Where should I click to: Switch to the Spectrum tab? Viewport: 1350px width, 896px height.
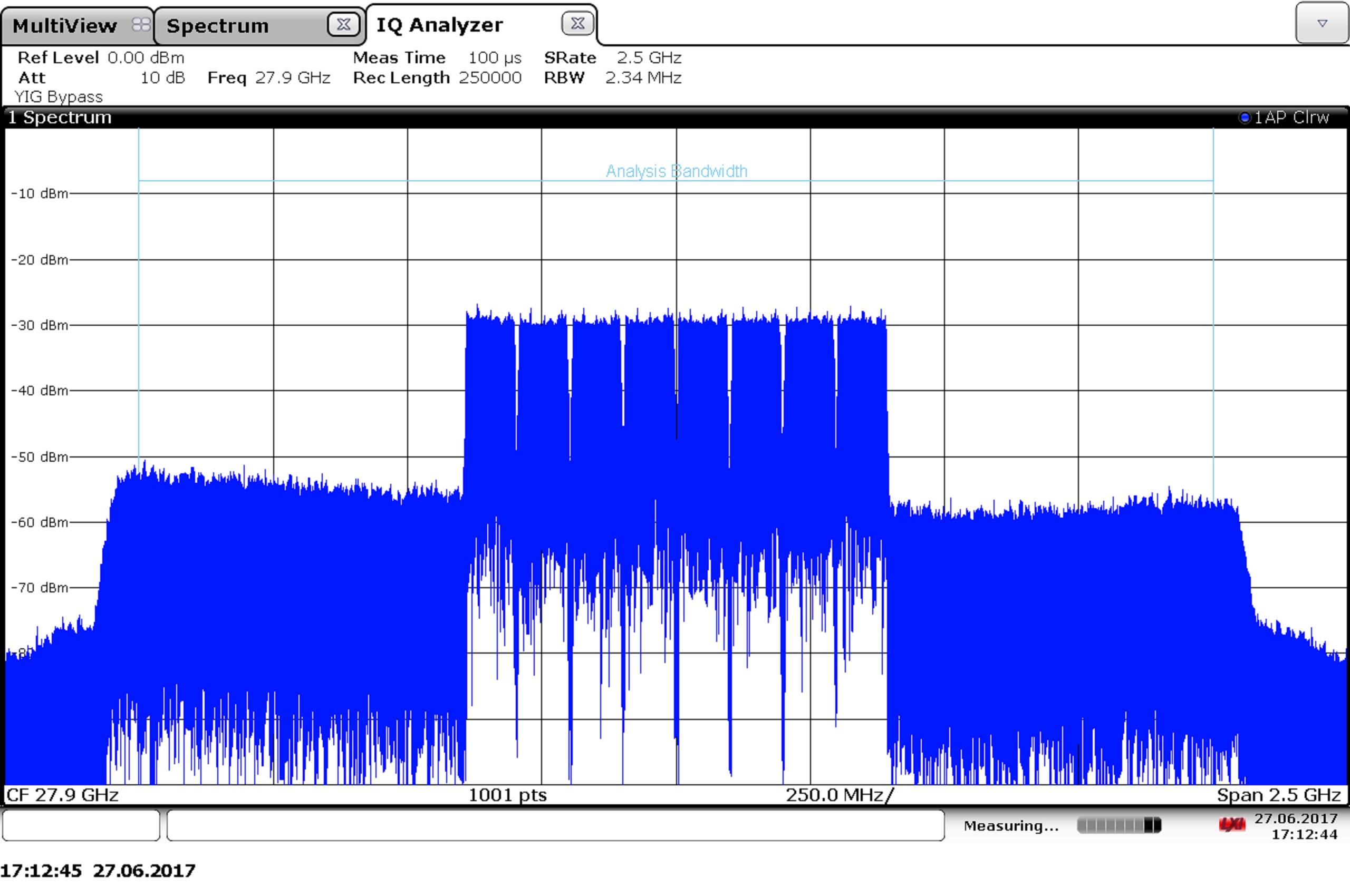pos(217,26)
